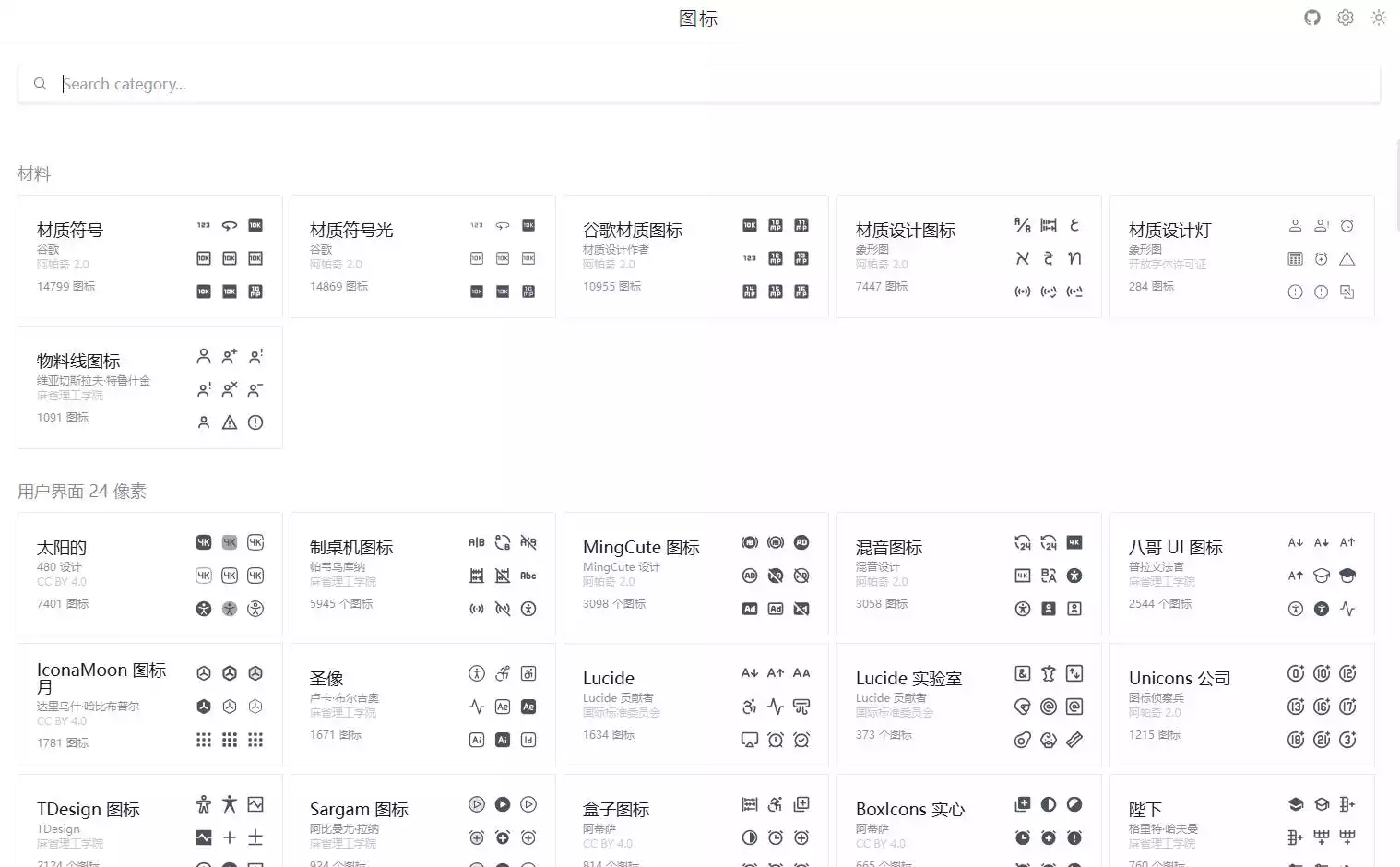Click the 维亚切斯拉夫·特鲁什金 author text
1400x867 pixels.
[x=93, y=381]
